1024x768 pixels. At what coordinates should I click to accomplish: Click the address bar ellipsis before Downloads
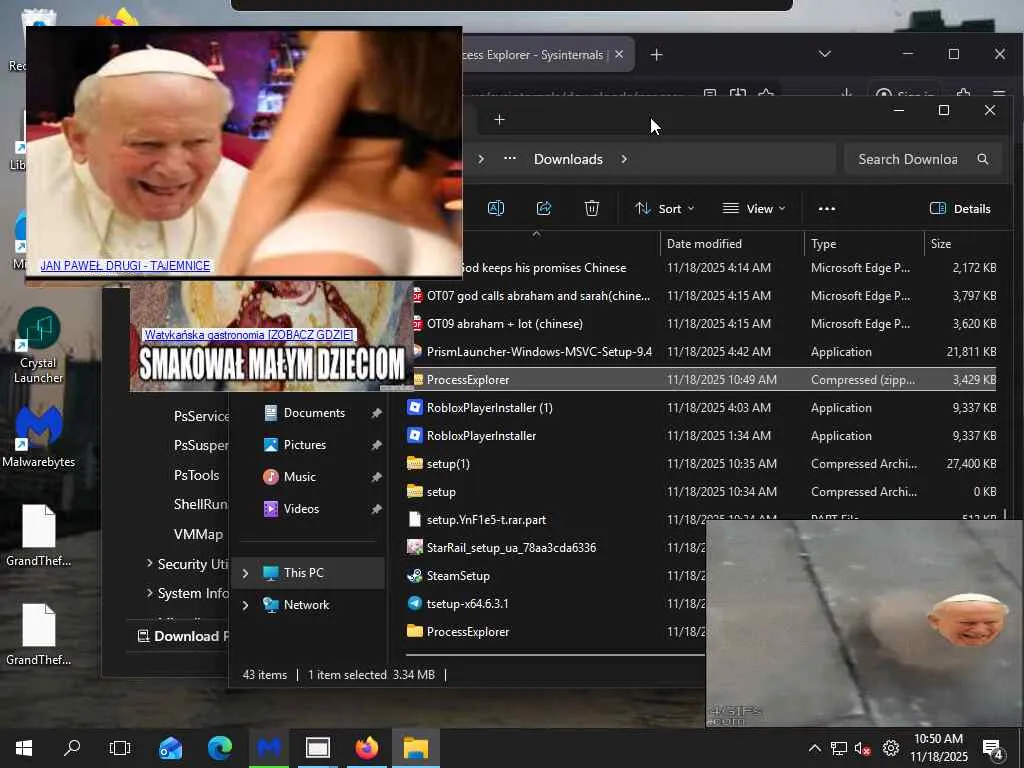[x=510, y=159]
